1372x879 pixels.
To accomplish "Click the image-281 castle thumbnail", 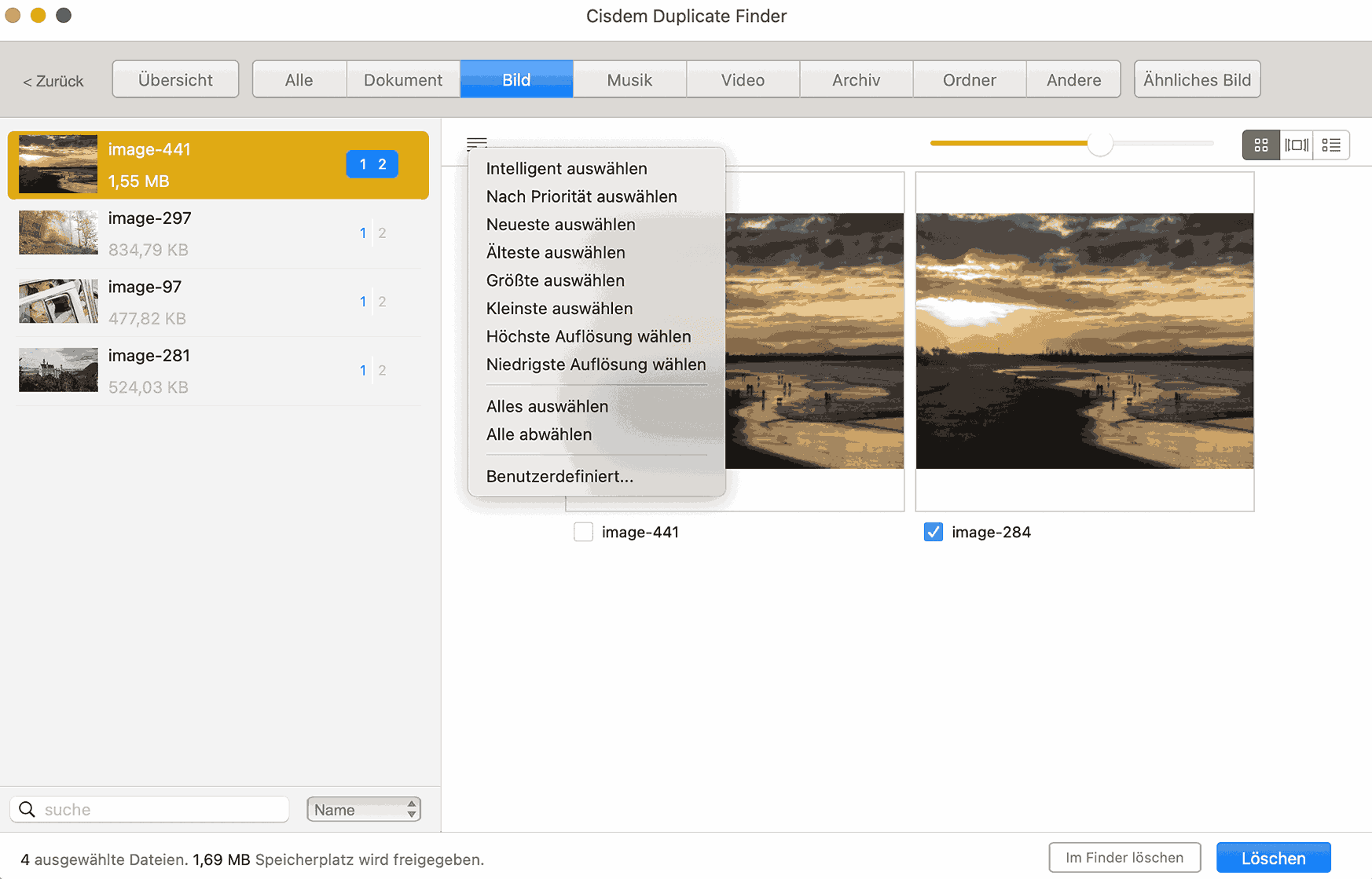I will click(58, 370).
